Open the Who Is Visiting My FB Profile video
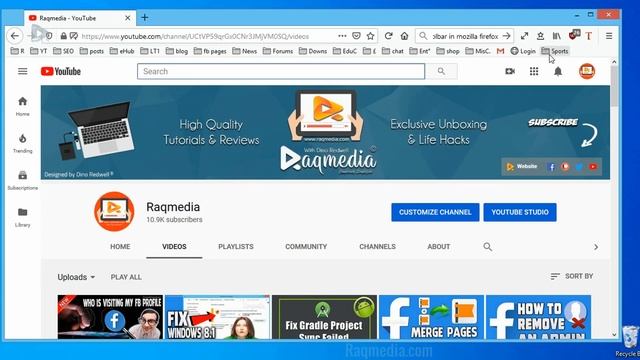Image resolution: width=640 pixels, height=360 pixels. (x=110, y=317)
